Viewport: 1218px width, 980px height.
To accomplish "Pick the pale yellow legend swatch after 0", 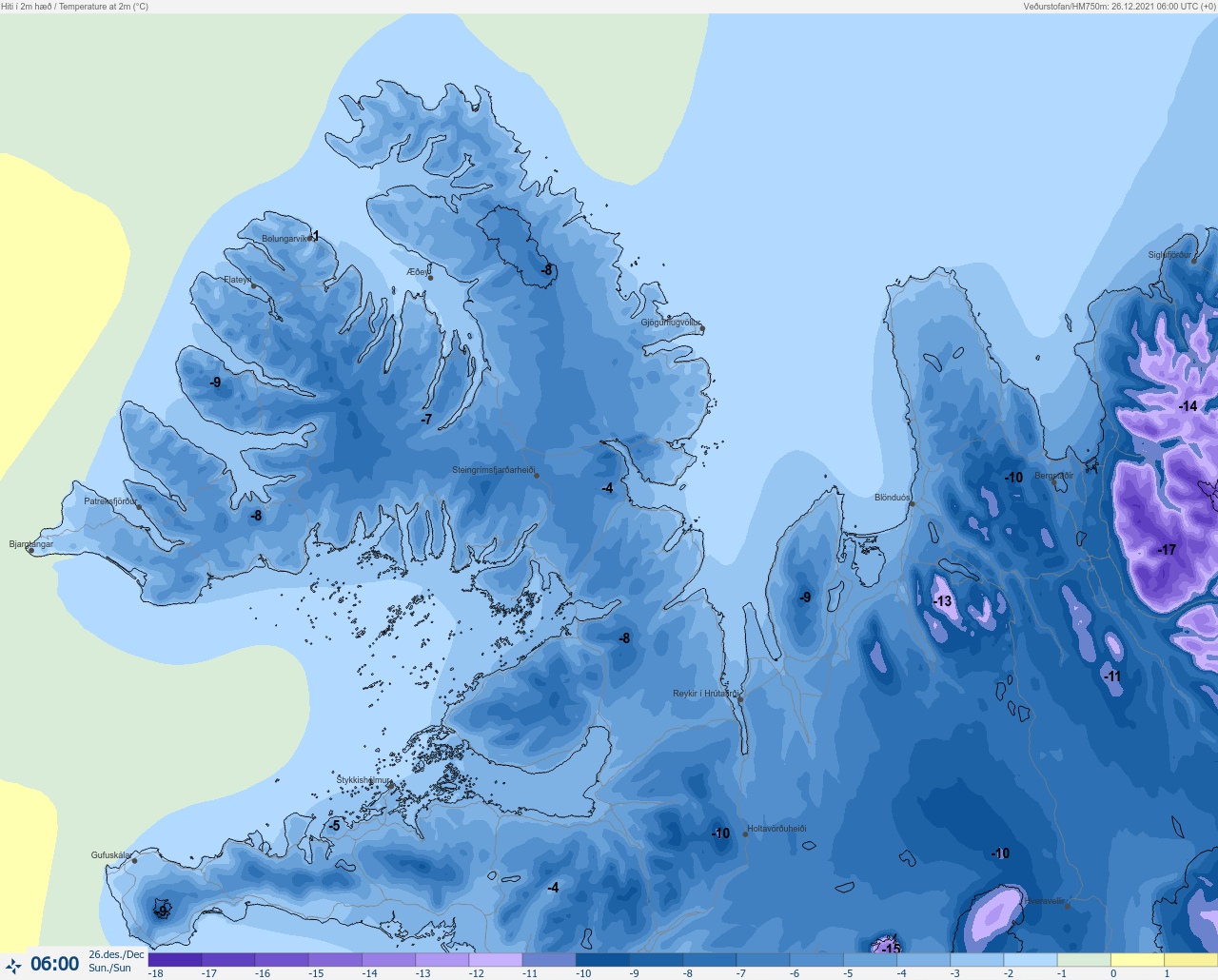I will [1137, 960].
